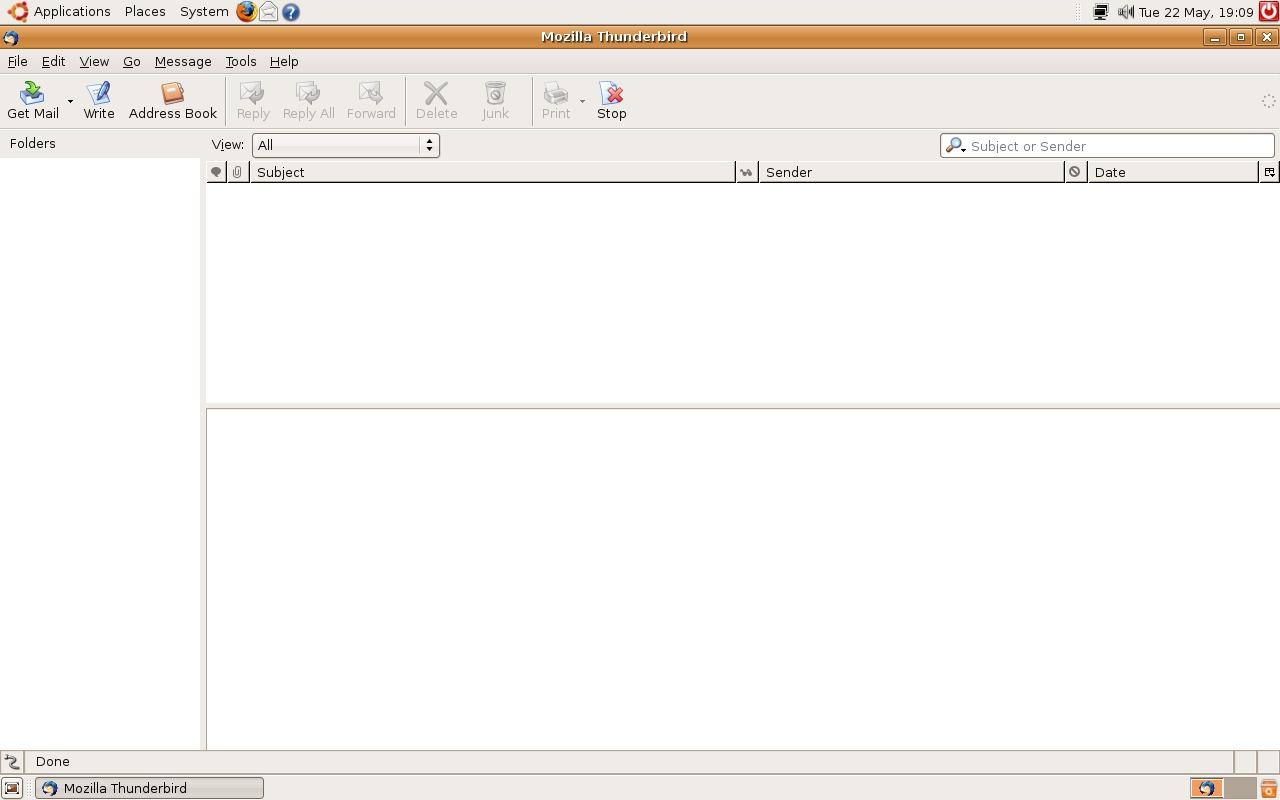Open the Trash applet in the panel
Viewport: 1280px width, 800px height.
pyautogui.click(x=1269, y=789)
